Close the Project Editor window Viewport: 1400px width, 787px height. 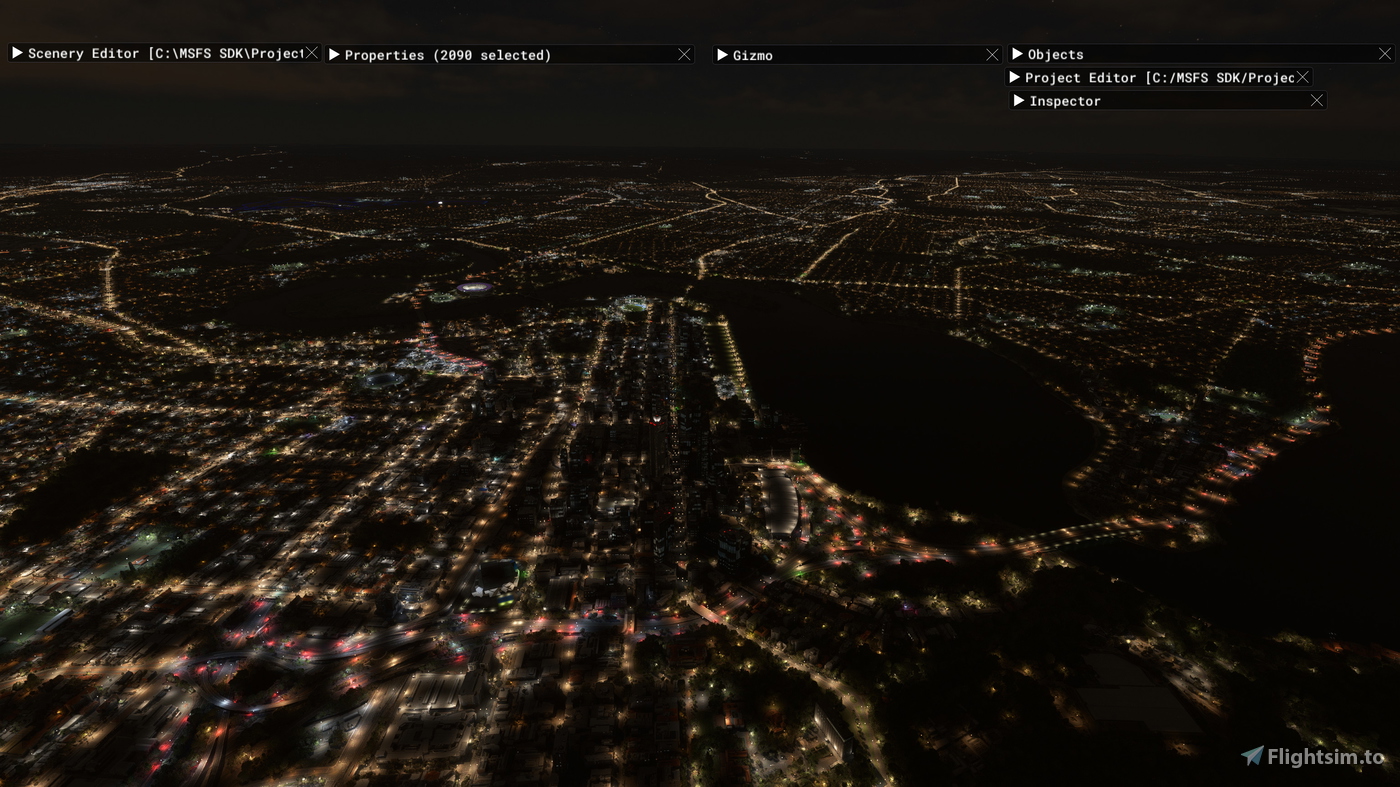coord(1303,77)
